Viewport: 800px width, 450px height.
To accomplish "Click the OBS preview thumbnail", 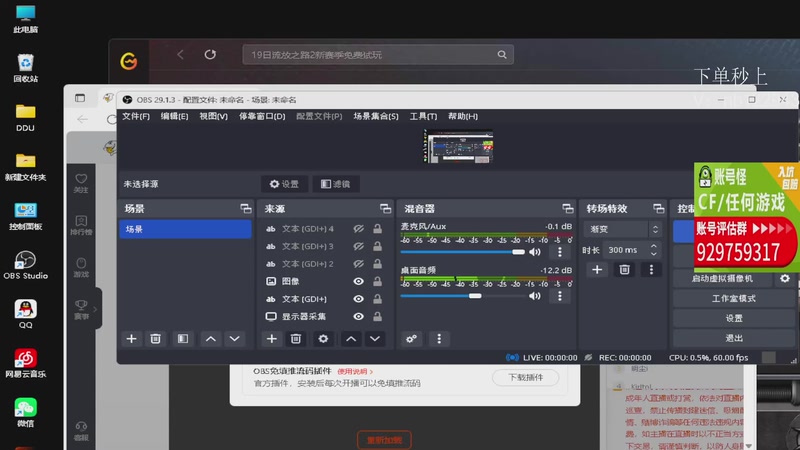I will click(458, 146).
